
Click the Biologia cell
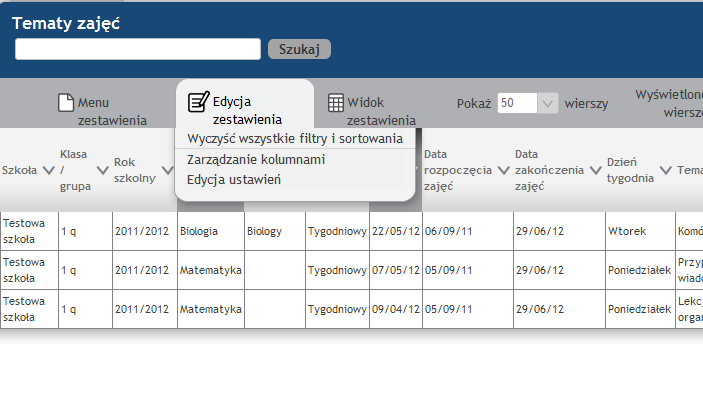click(x=211, y=231)
